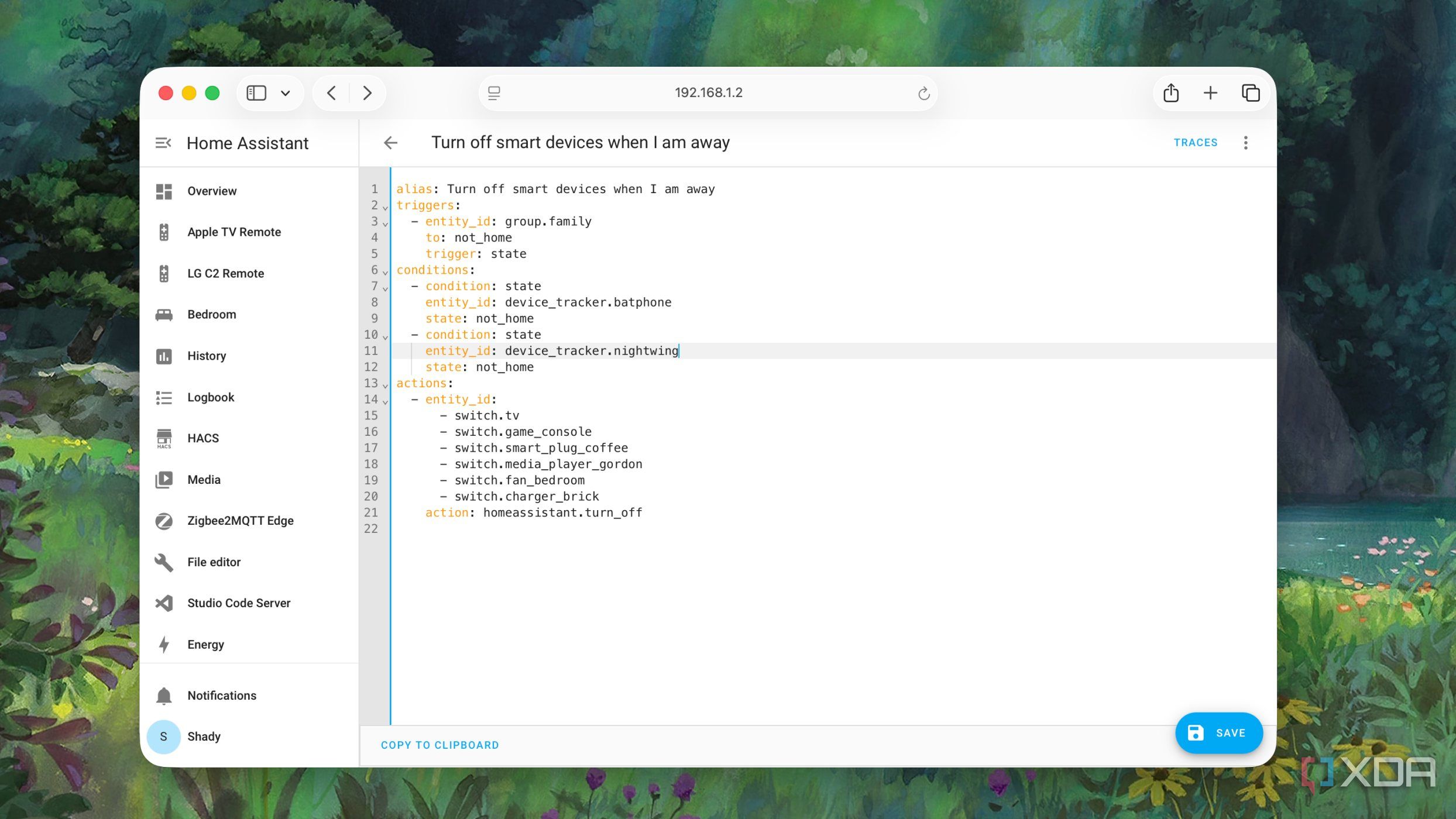
Task: Click line with device_tracker.nightwing
Action: point(833,351)
